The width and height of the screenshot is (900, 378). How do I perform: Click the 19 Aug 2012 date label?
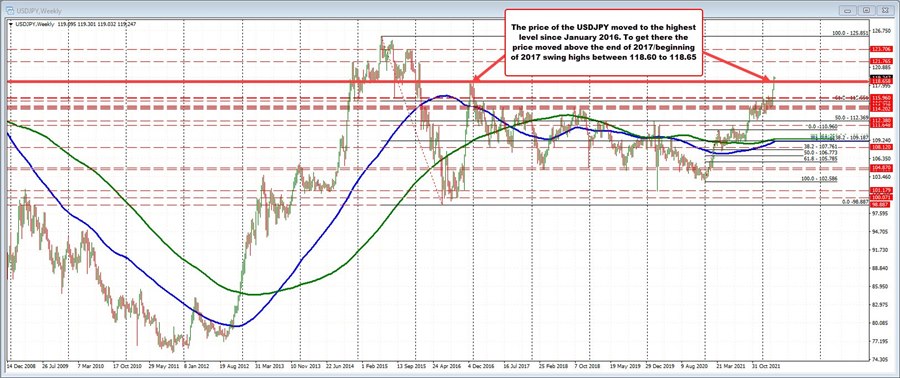point(235,365)
